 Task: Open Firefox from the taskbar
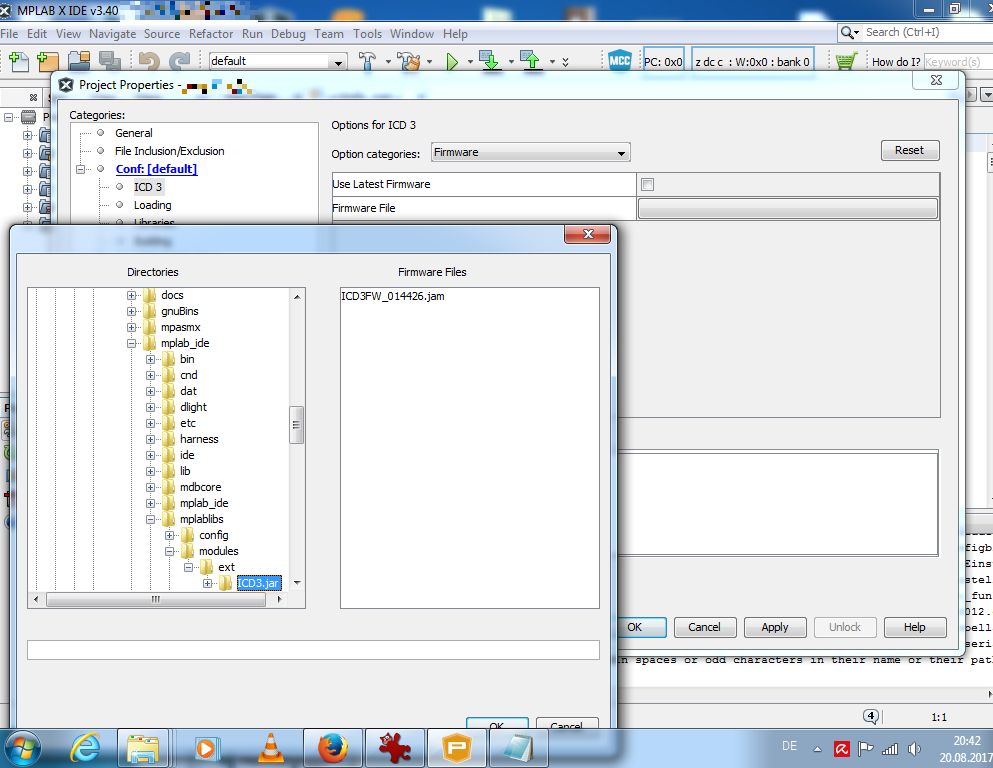(x=332, y=748)
